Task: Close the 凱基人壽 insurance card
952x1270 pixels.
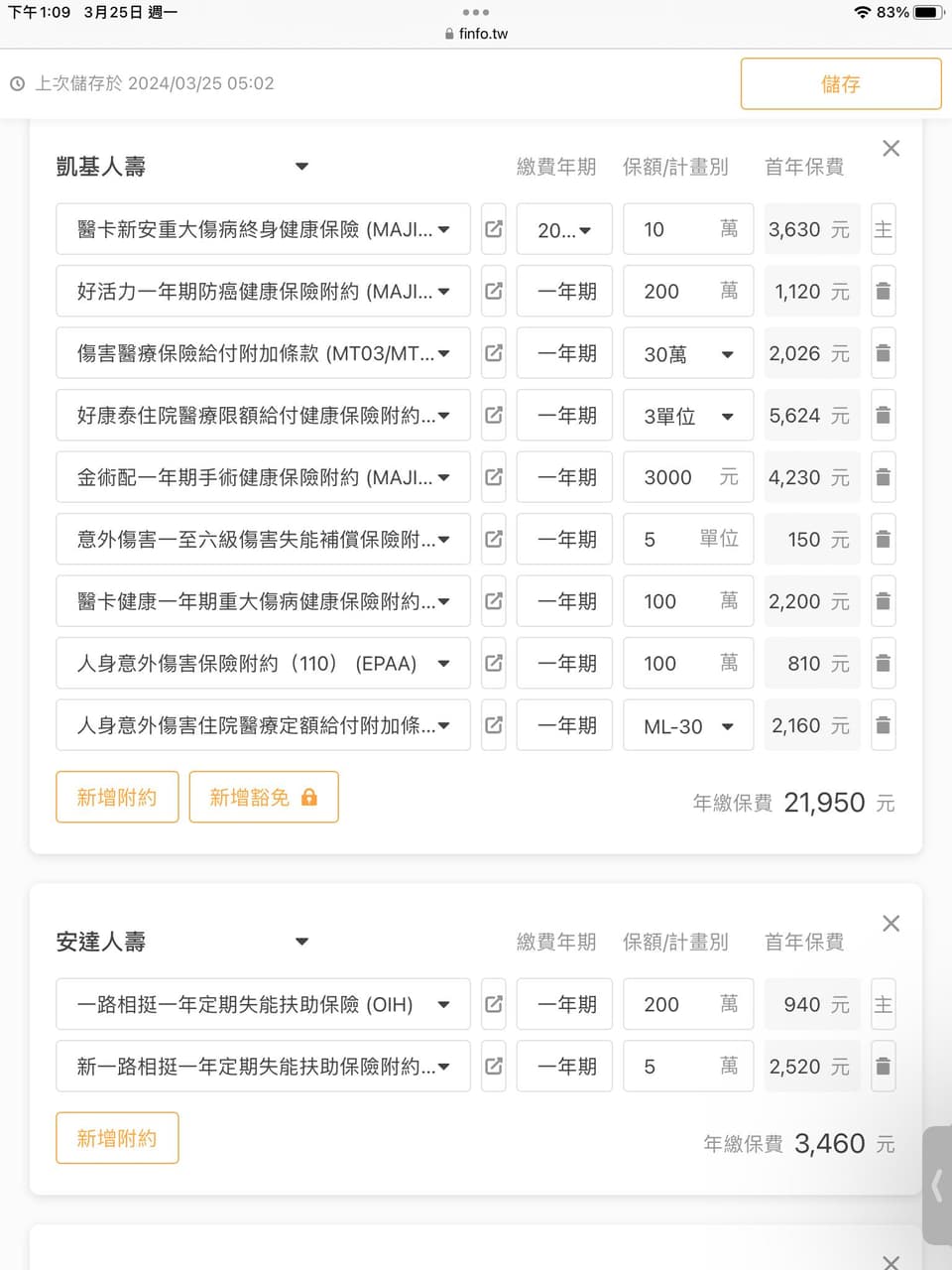Action: 891,149
